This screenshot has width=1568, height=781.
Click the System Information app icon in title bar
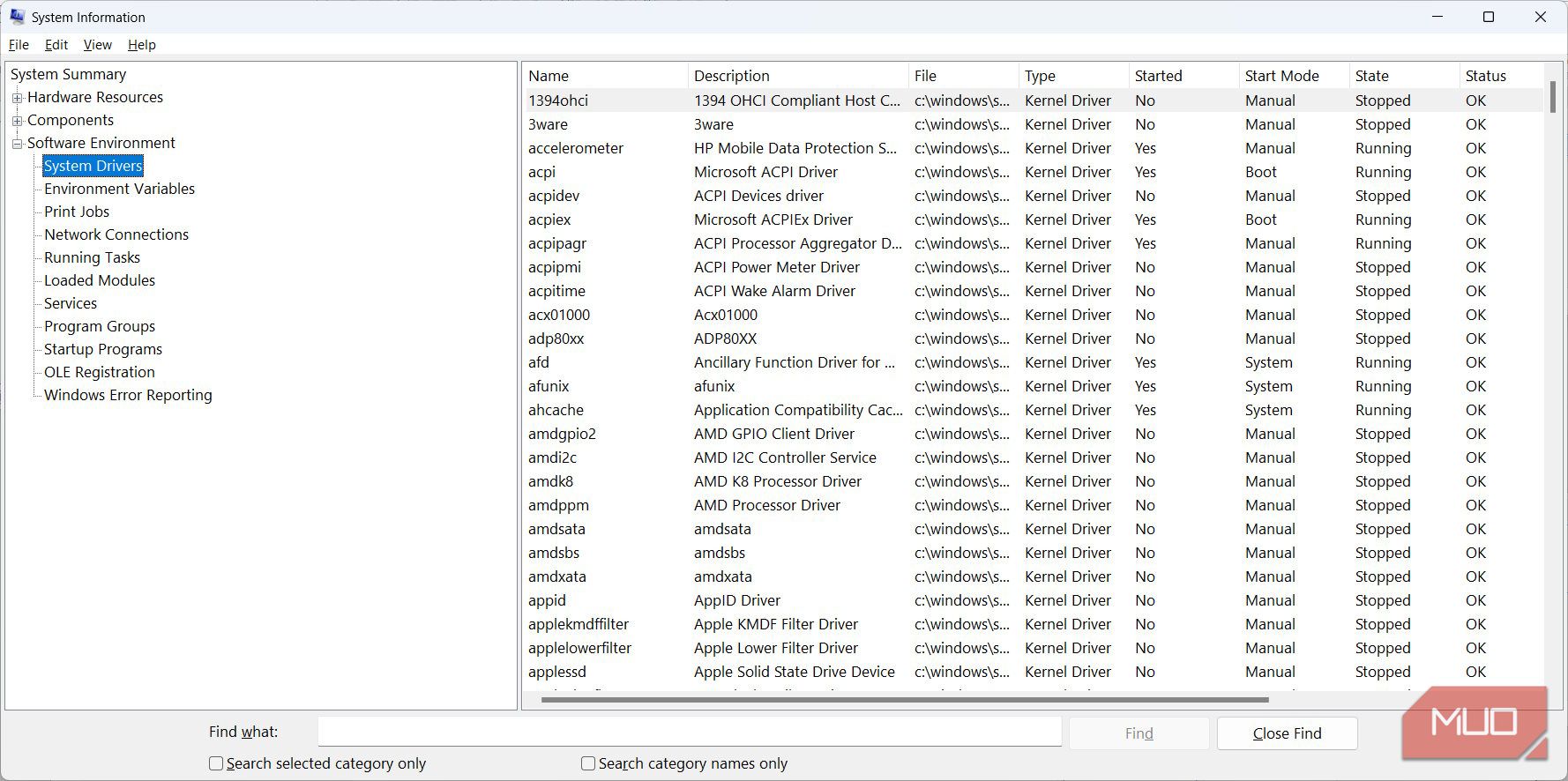coord(17,17)
